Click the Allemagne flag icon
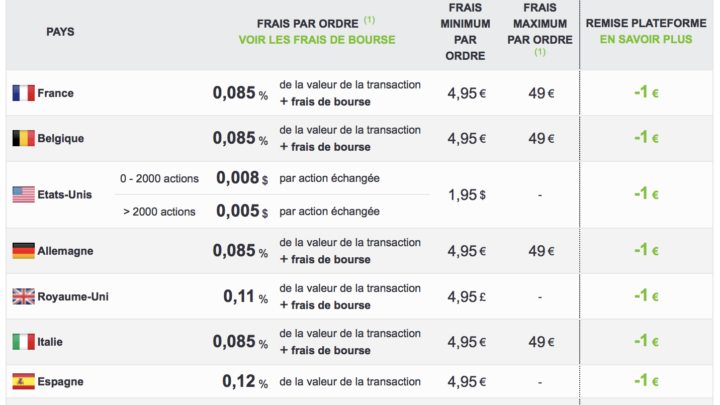This screenshot has height=405, width=720. click(x=23, y=251)
